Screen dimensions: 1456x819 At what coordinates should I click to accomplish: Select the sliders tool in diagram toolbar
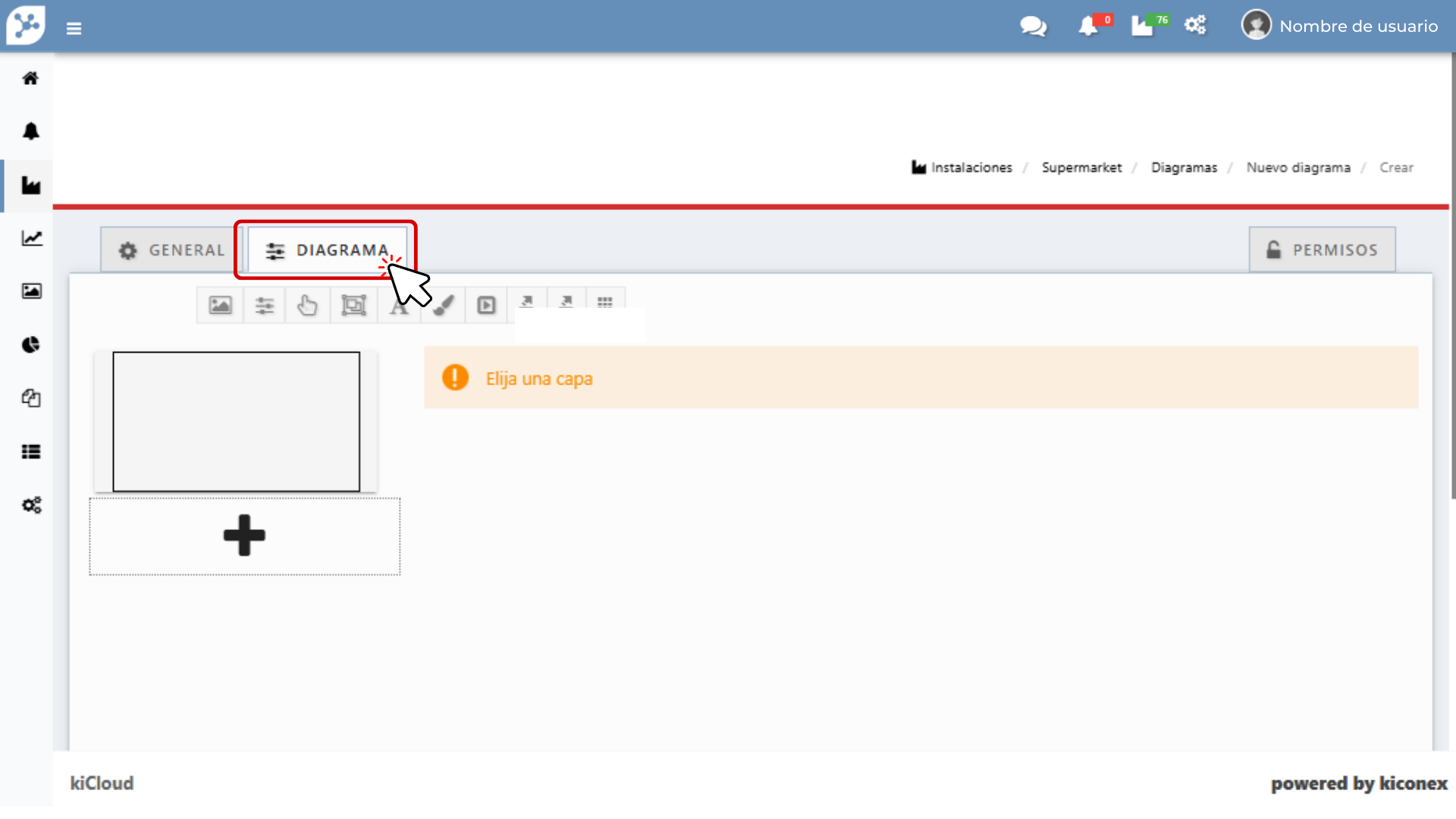click(x=264, y=306)
